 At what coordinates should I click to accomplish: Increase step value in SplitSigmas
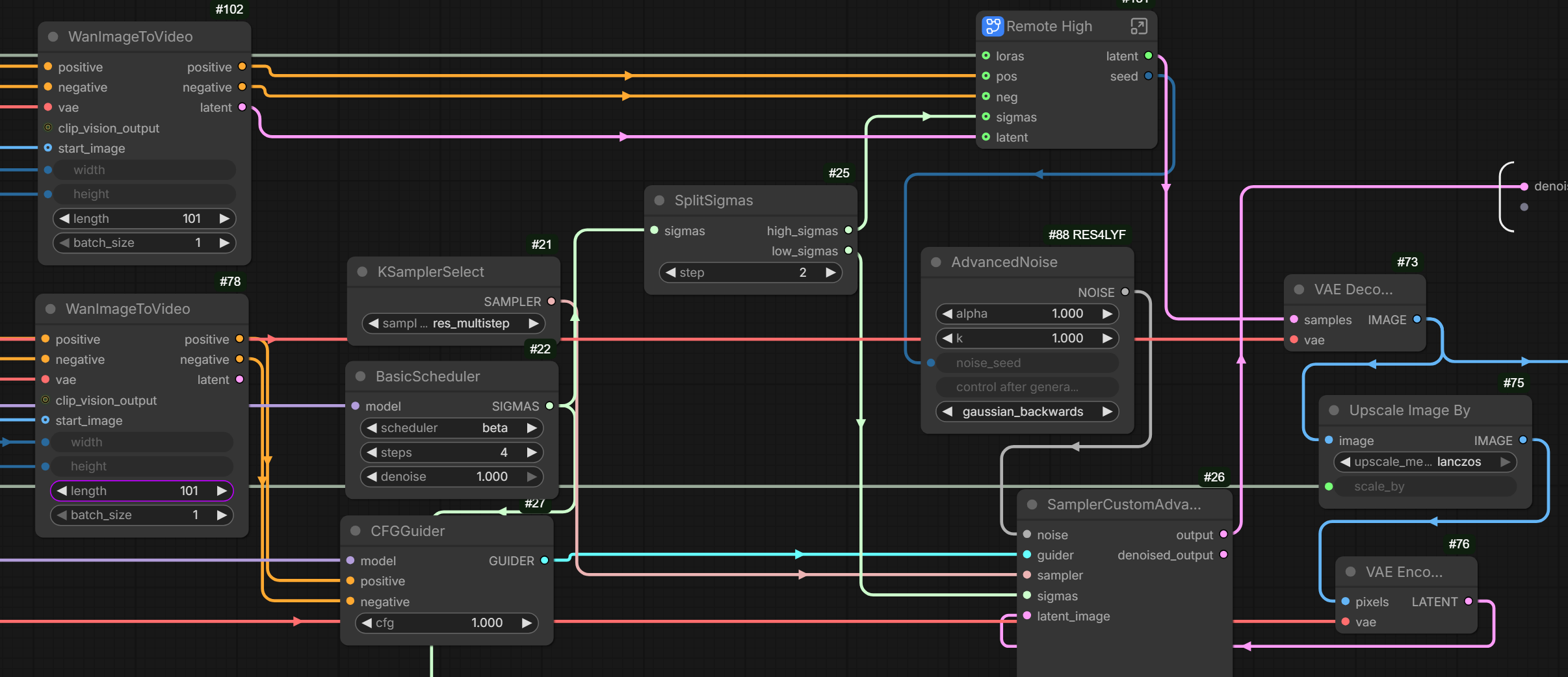[x=831, y=273]
